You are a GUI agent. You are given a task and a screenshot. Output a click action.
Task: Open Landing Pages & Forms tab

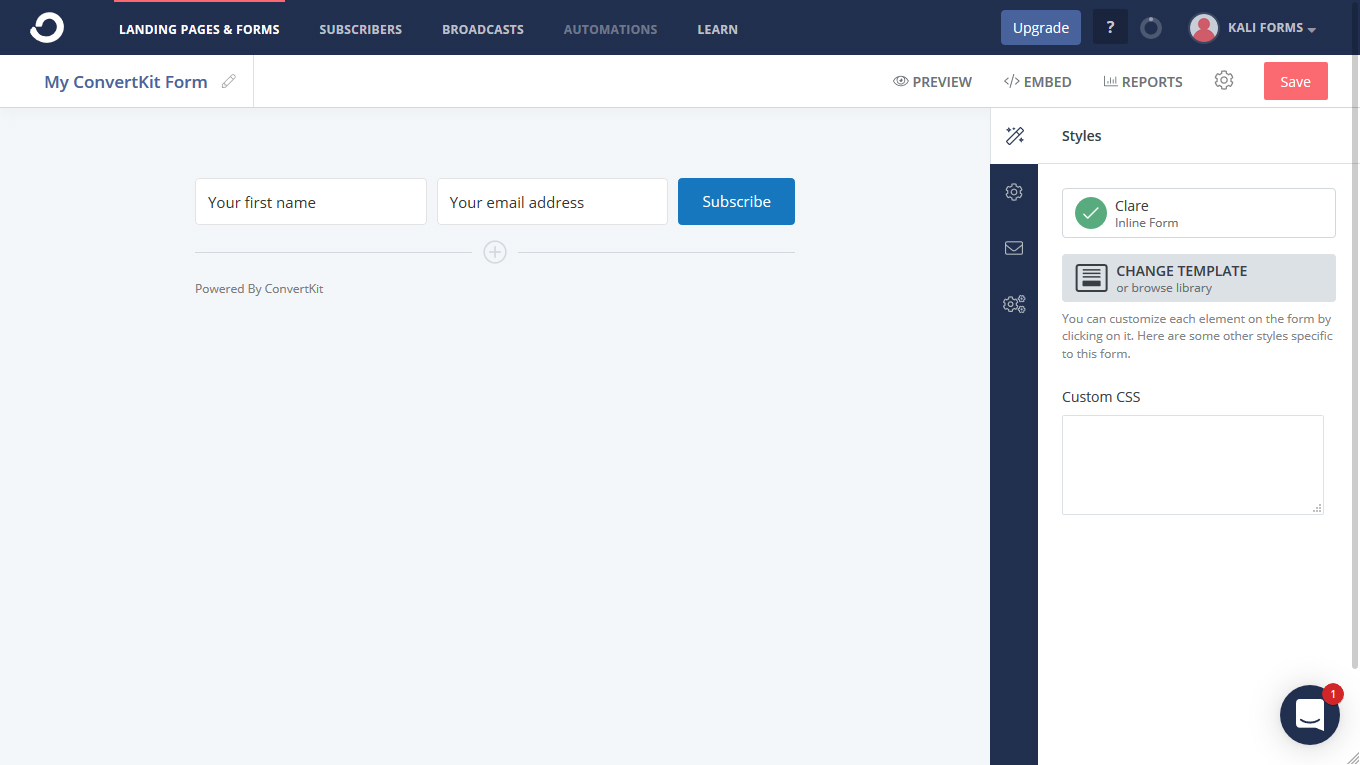(199, 29)
